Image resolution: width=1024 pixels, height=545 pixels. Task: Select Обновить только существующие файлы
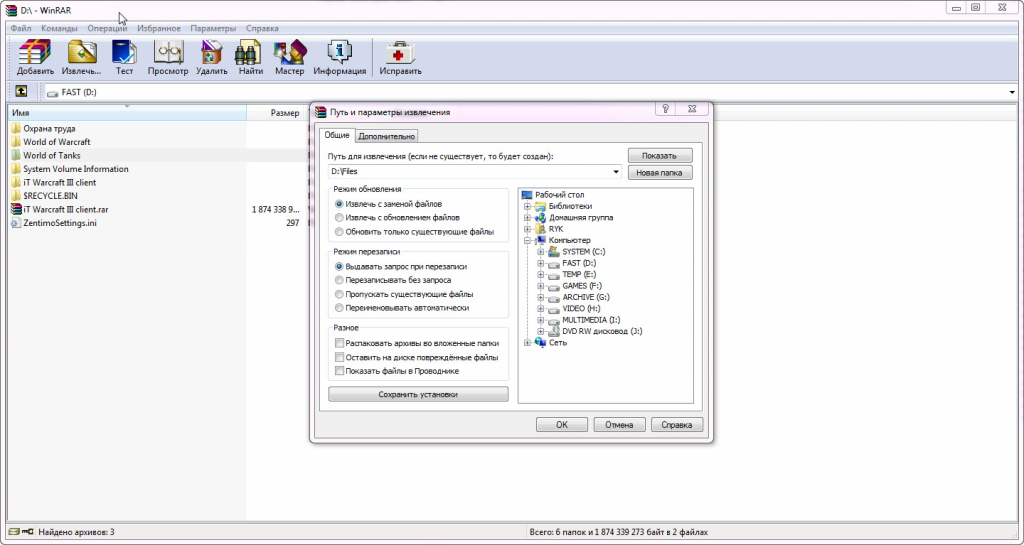[x=414, y=232]
